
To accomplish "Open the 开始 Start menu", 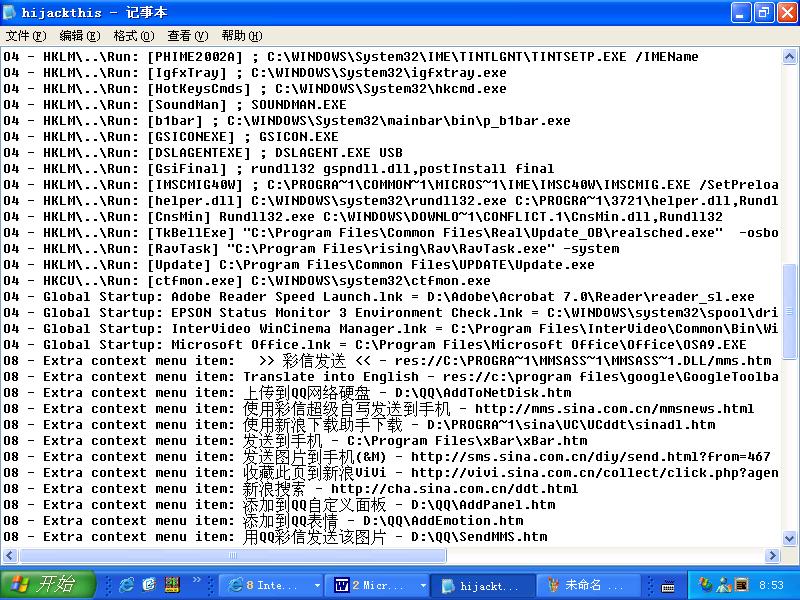I will pyautogui.click(x=48, y=584).
